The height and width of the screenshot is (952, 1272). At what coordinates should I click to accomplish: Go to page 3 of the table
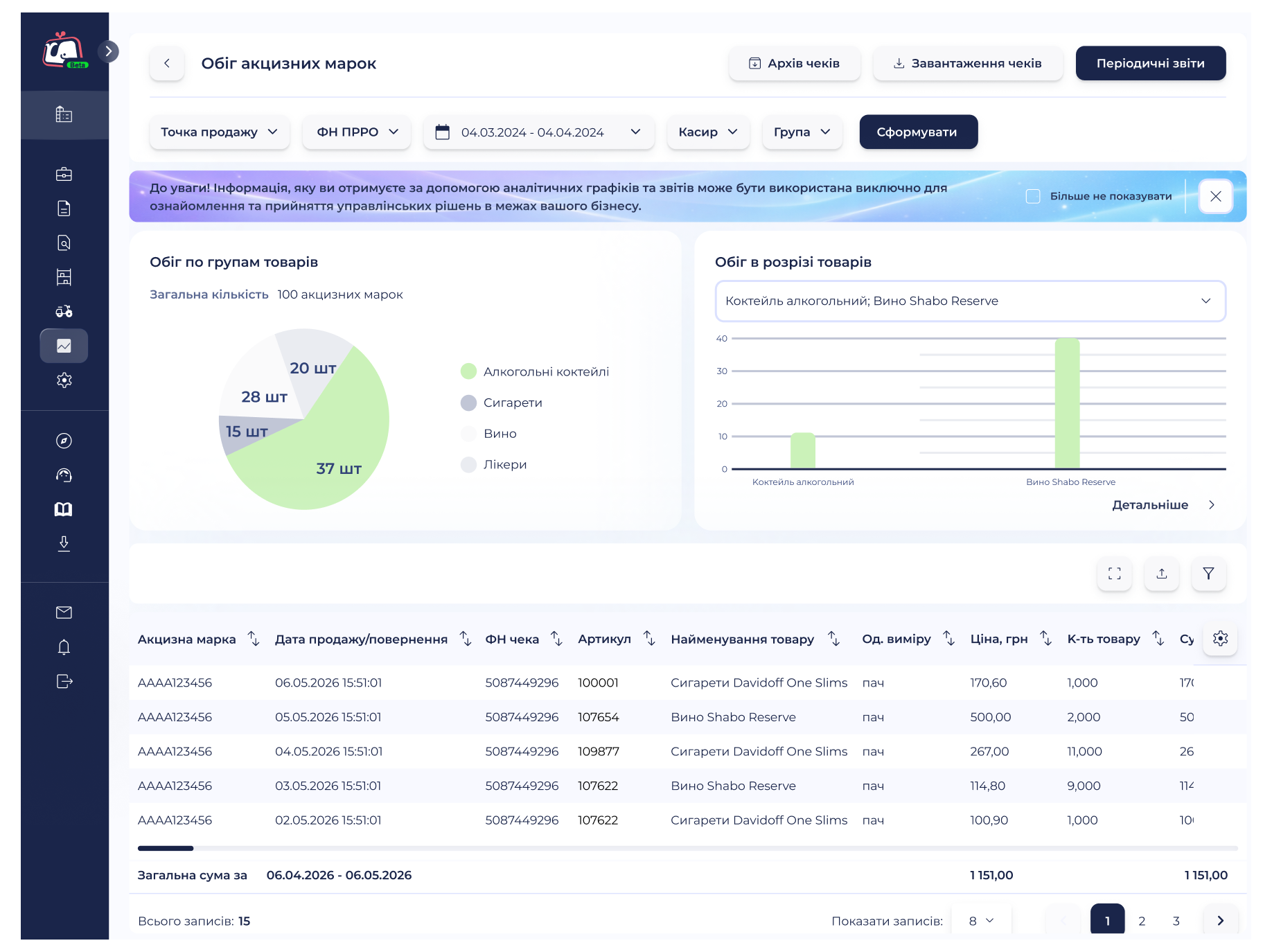pos(1176,921)
